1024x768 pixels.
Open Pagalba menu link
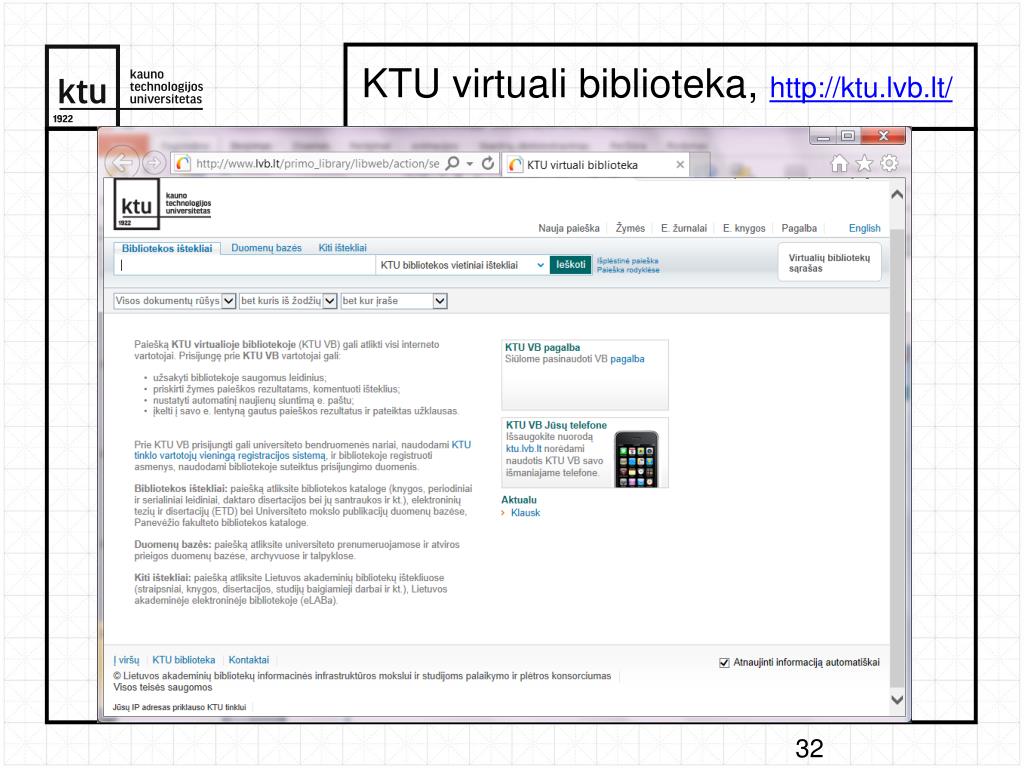click(799, 228)
